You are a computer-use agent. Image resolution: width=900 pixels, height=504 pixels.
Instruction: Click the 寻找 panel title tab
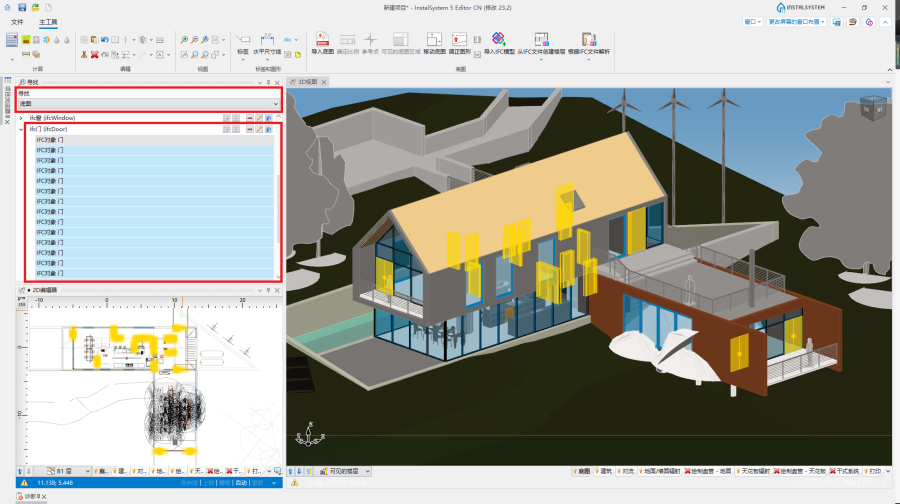(29, 82)
